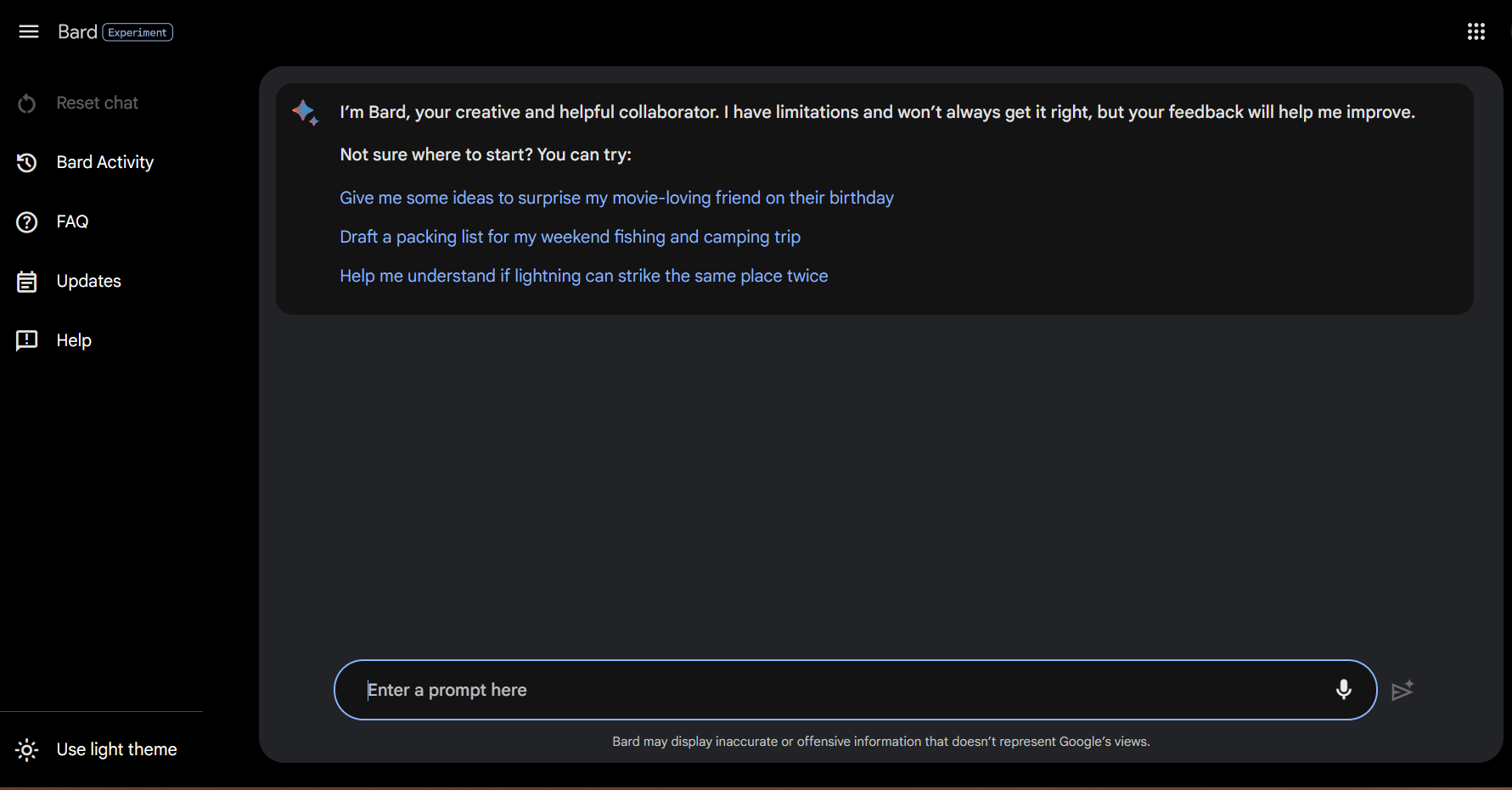The height and width of the screenshot is (790, 1512).
Task: Click the Experiment badge next to Bard
Action: point(137,32)
